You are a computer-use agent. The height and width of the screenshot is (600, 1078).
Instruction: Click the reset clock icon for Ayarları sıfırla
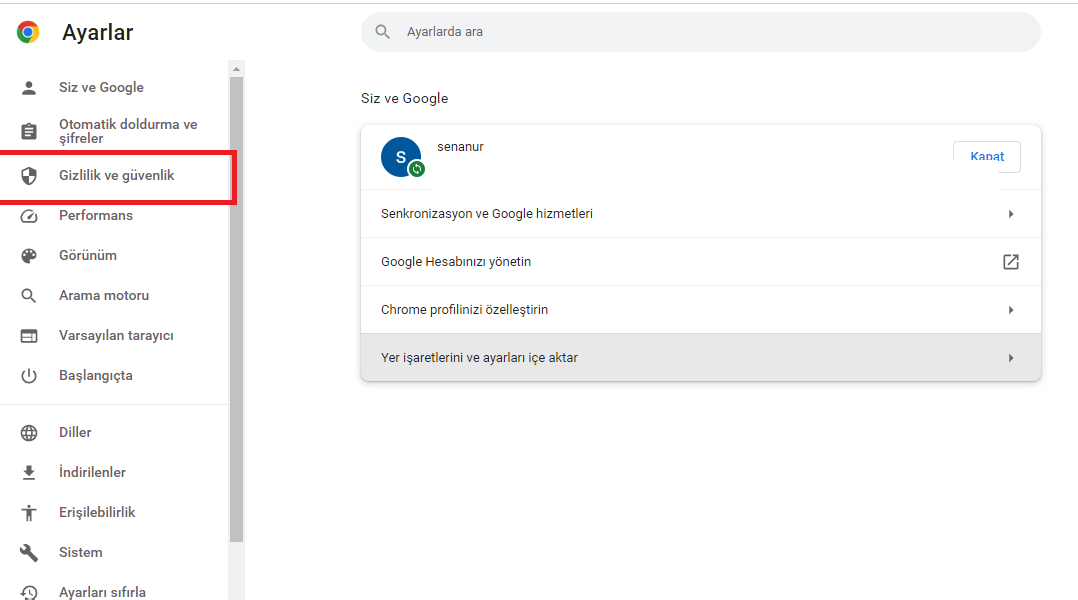[x=29, y=592]
